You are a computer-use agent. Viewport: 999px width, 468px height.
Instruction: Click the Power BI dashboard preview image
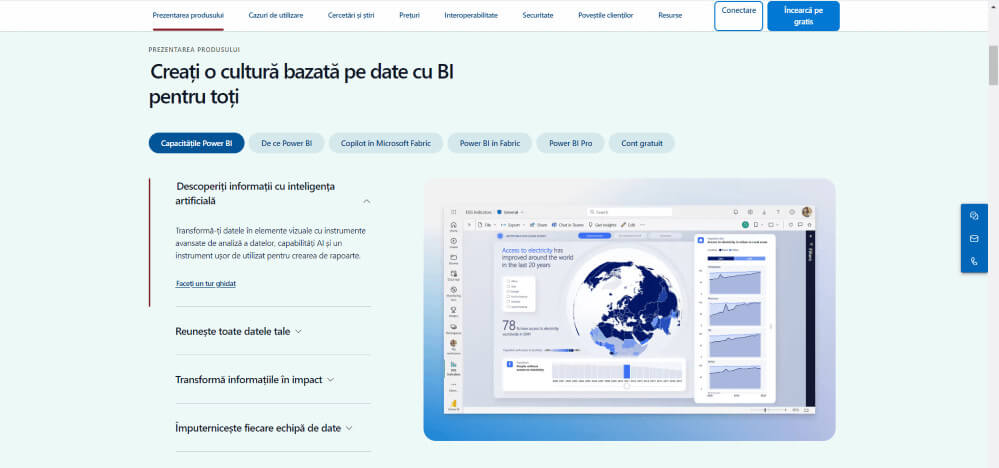tap(629, 309)
